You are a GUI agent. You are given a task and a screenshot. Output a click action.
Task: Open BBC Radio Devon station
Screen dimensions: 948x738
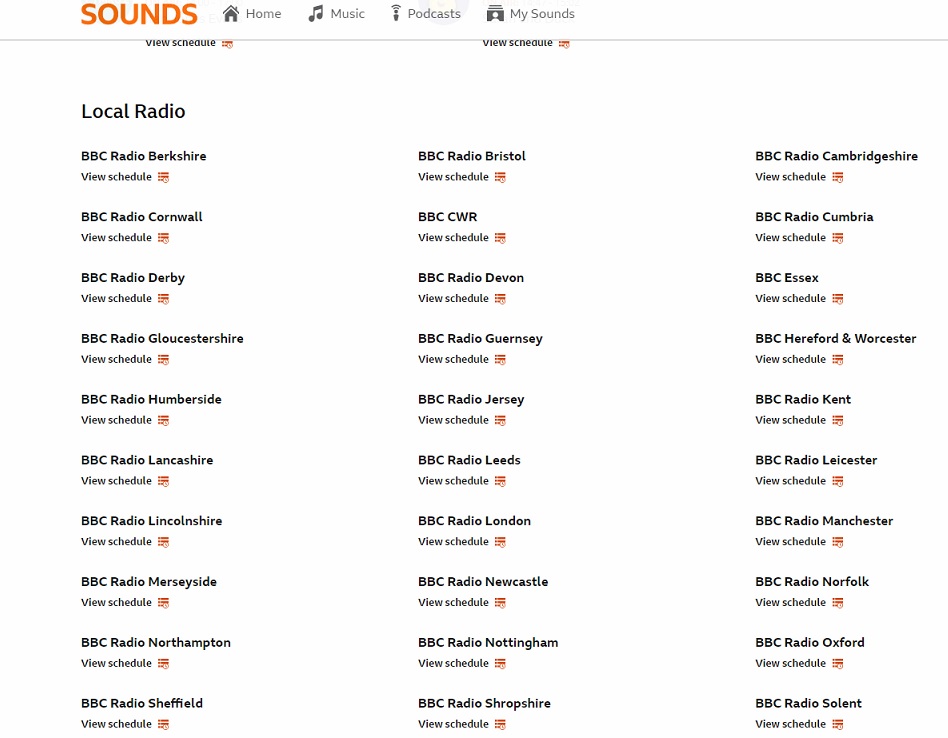(471, 277)
